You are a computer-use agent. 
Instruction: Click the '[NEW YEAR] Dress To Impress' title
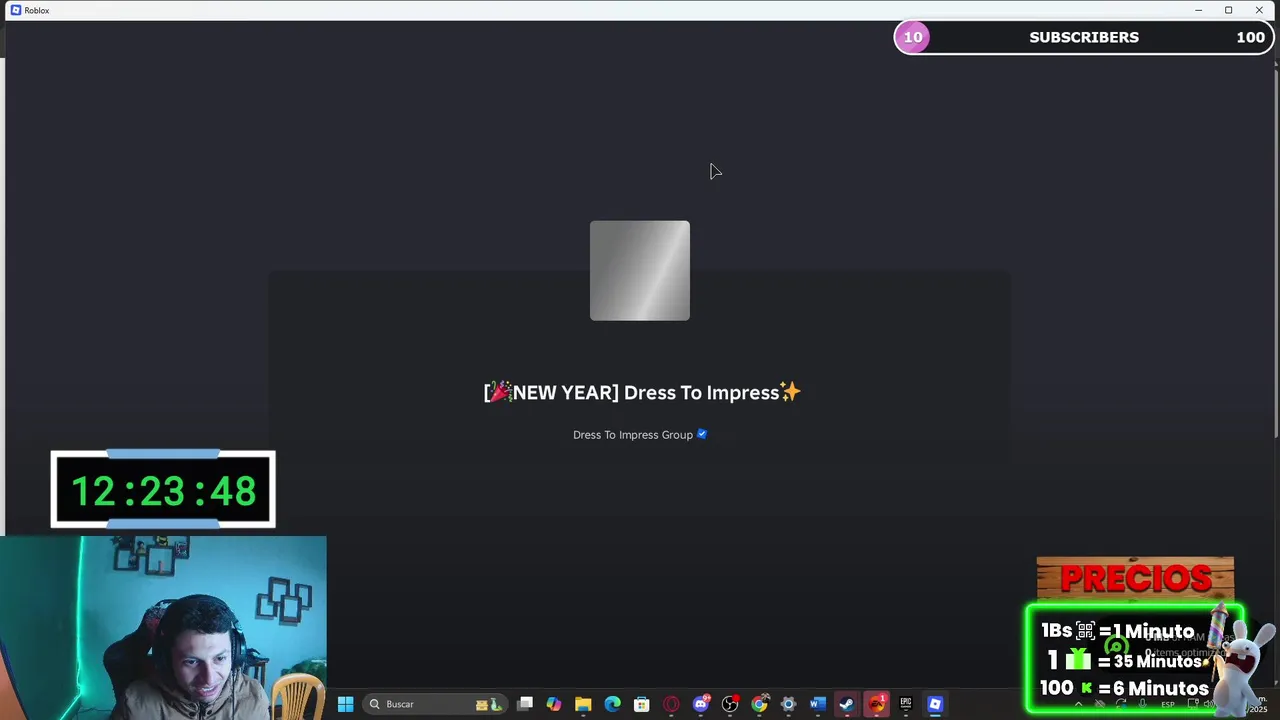tap(642, 392)
